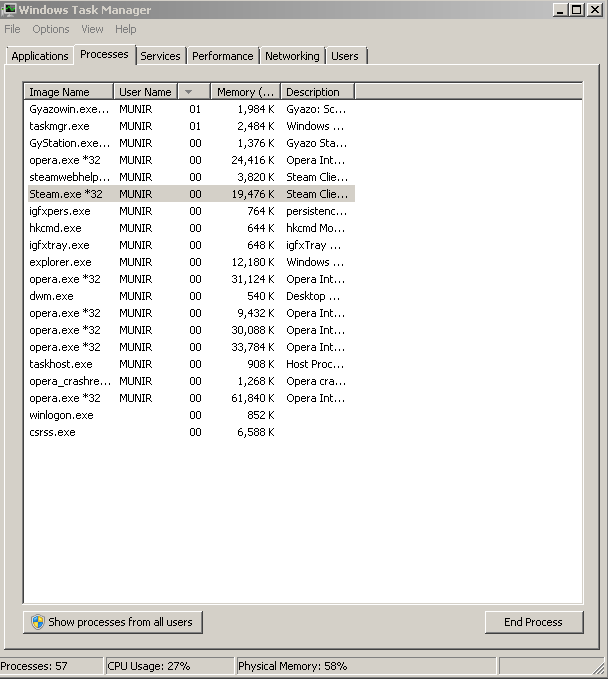The image size is (608, 679).
Task: Sort by Memory column header
Action: coord(246,92)
